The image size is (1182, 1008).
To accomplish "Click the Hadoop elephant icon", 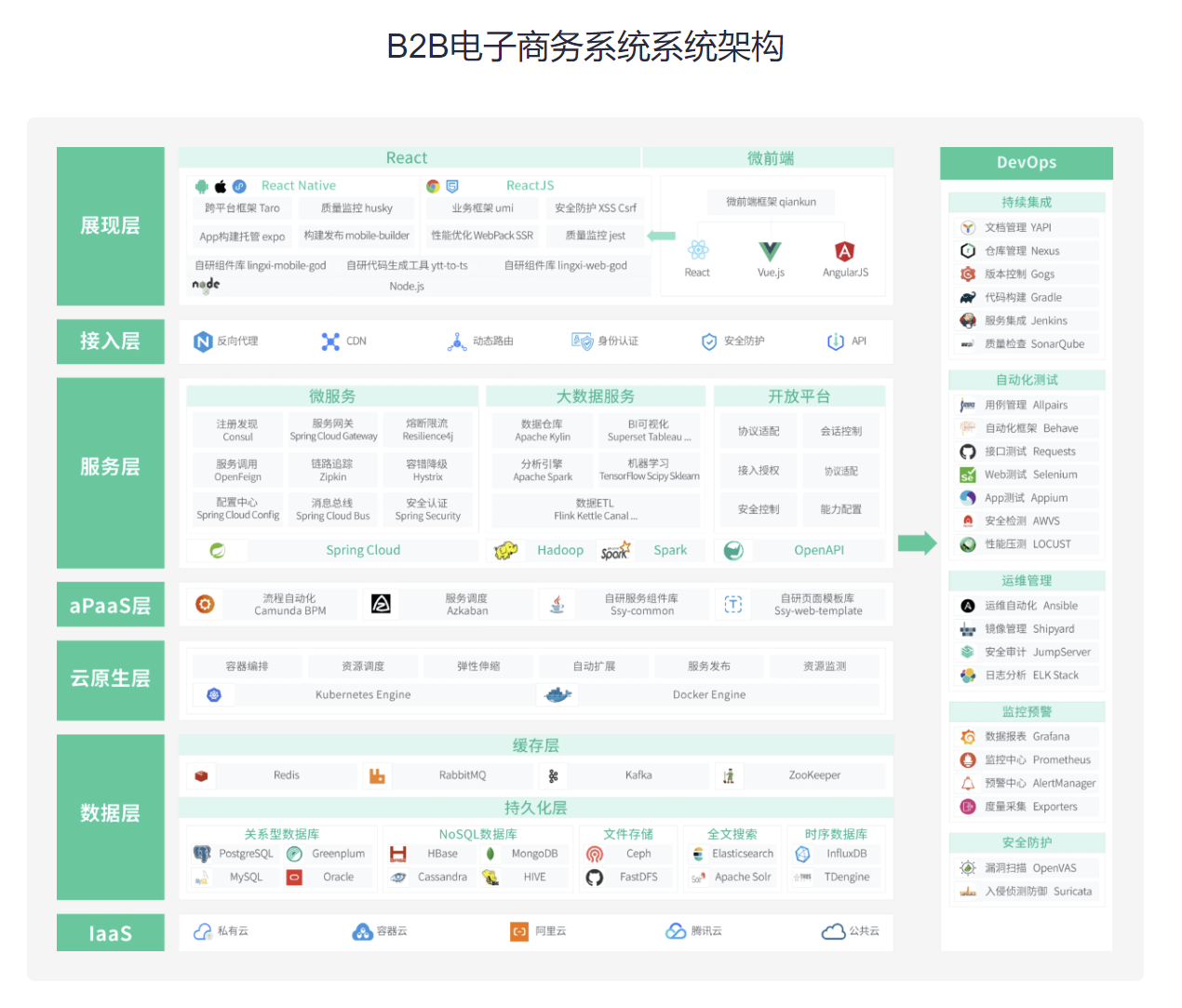I will [505, 550].
